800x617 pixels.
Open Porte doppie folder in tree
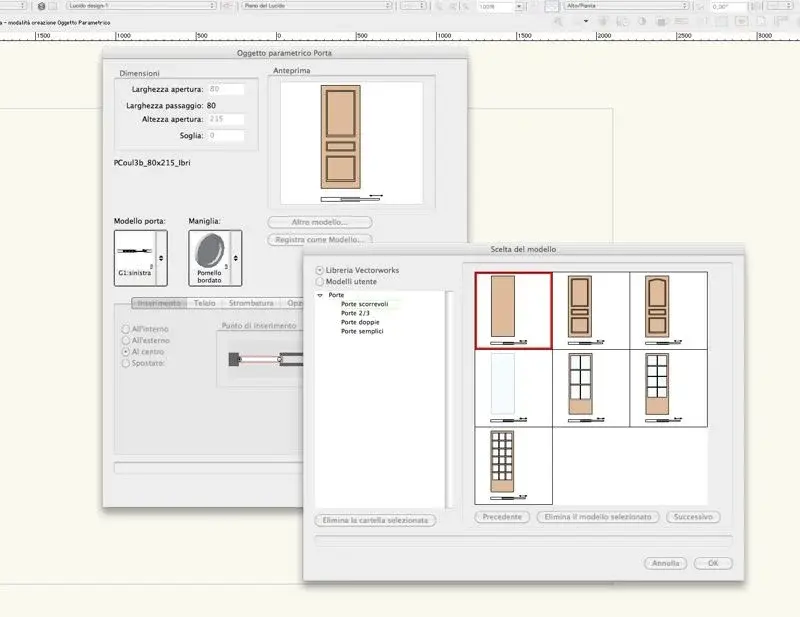pos(360,322)
